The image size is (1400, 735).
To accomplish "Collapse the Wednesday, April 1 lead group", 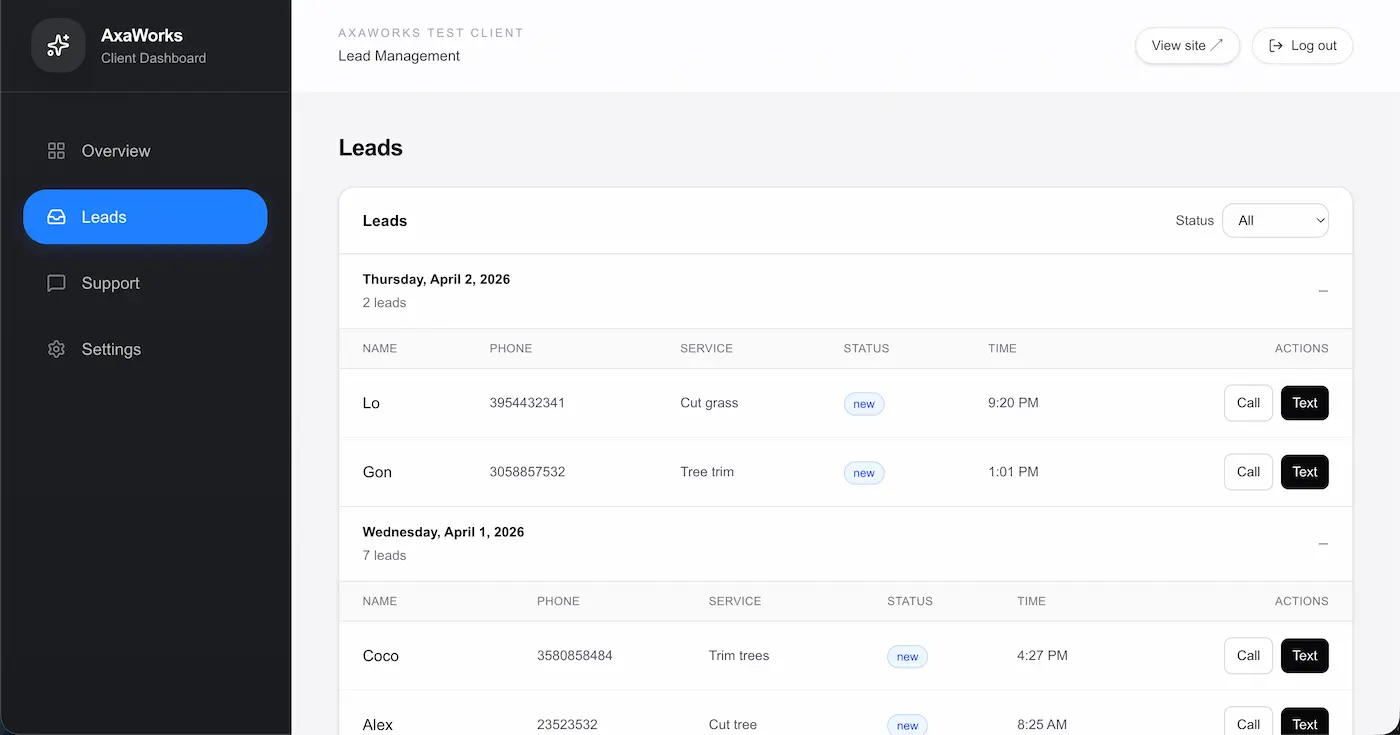I will 1323,544.
